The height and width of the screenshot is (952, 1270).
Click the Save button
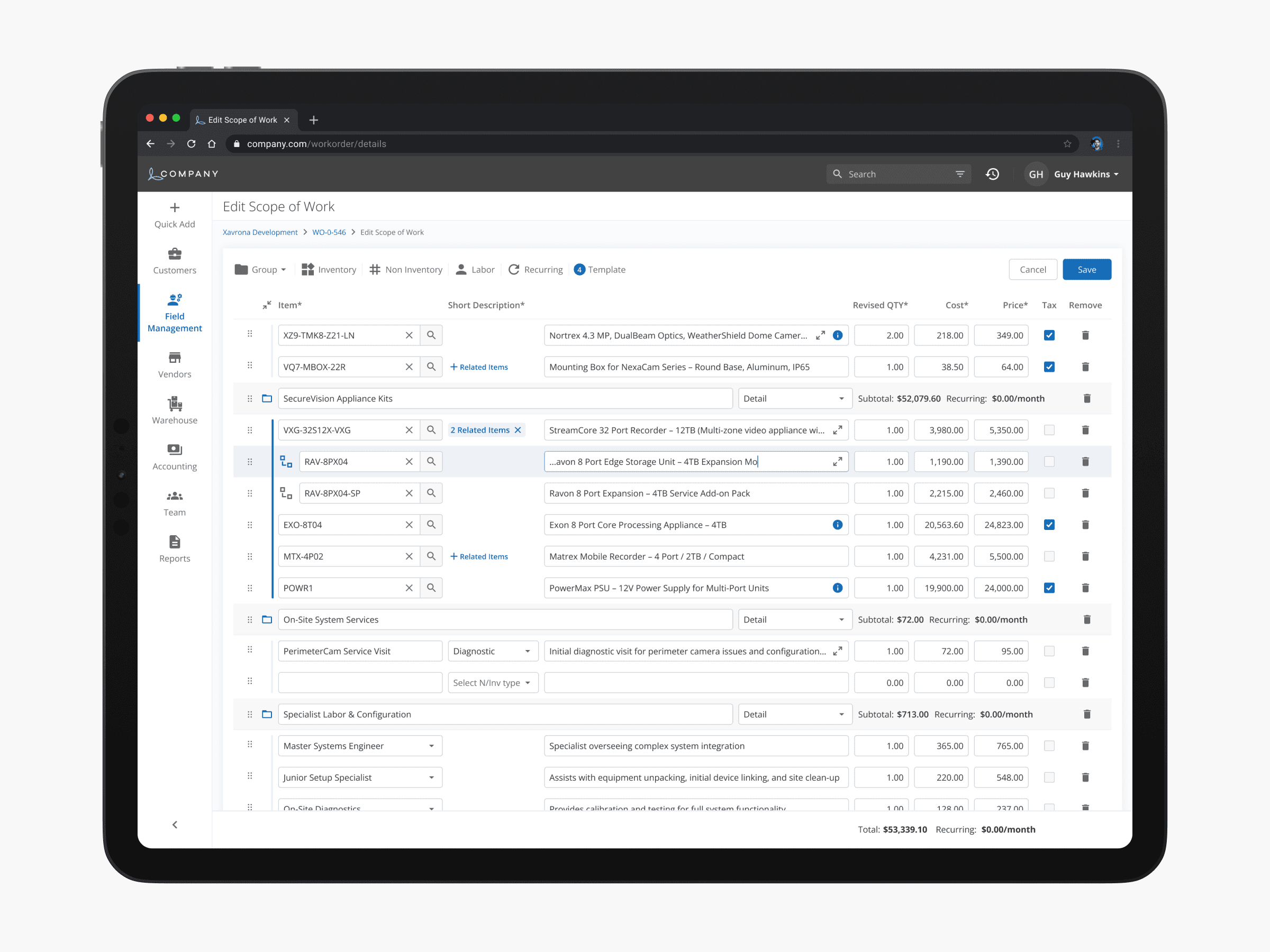tap(1086, 270)
